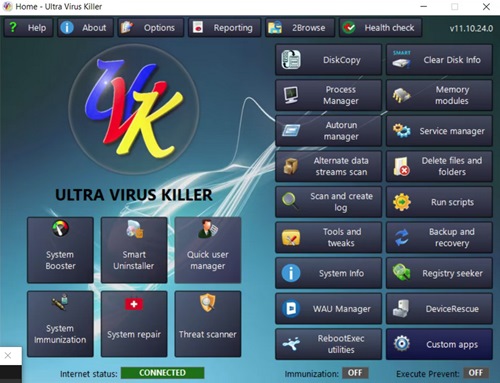Screen dimensions: 500x383
Task: Click the Service manager gears icon
Action: pyautogui.click(x=401, y=131)
